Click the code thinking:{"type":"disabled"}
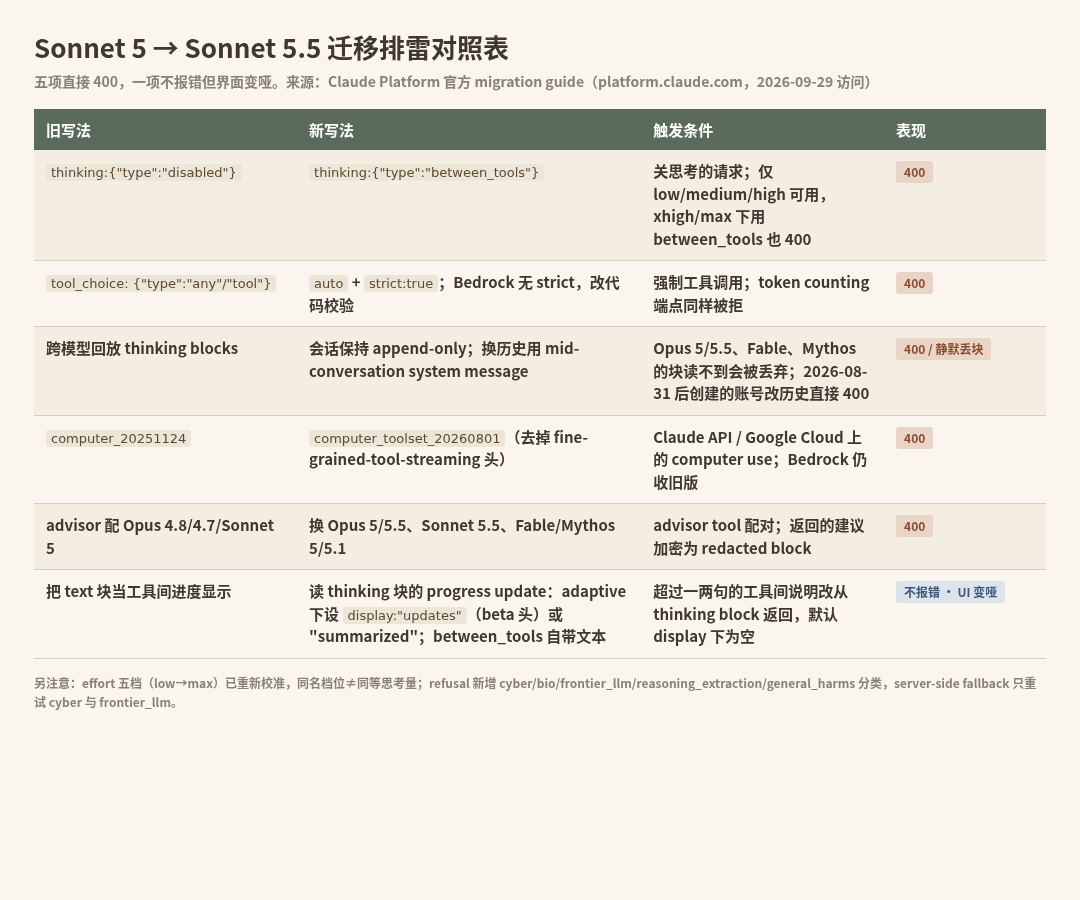 tap(143, 172)
